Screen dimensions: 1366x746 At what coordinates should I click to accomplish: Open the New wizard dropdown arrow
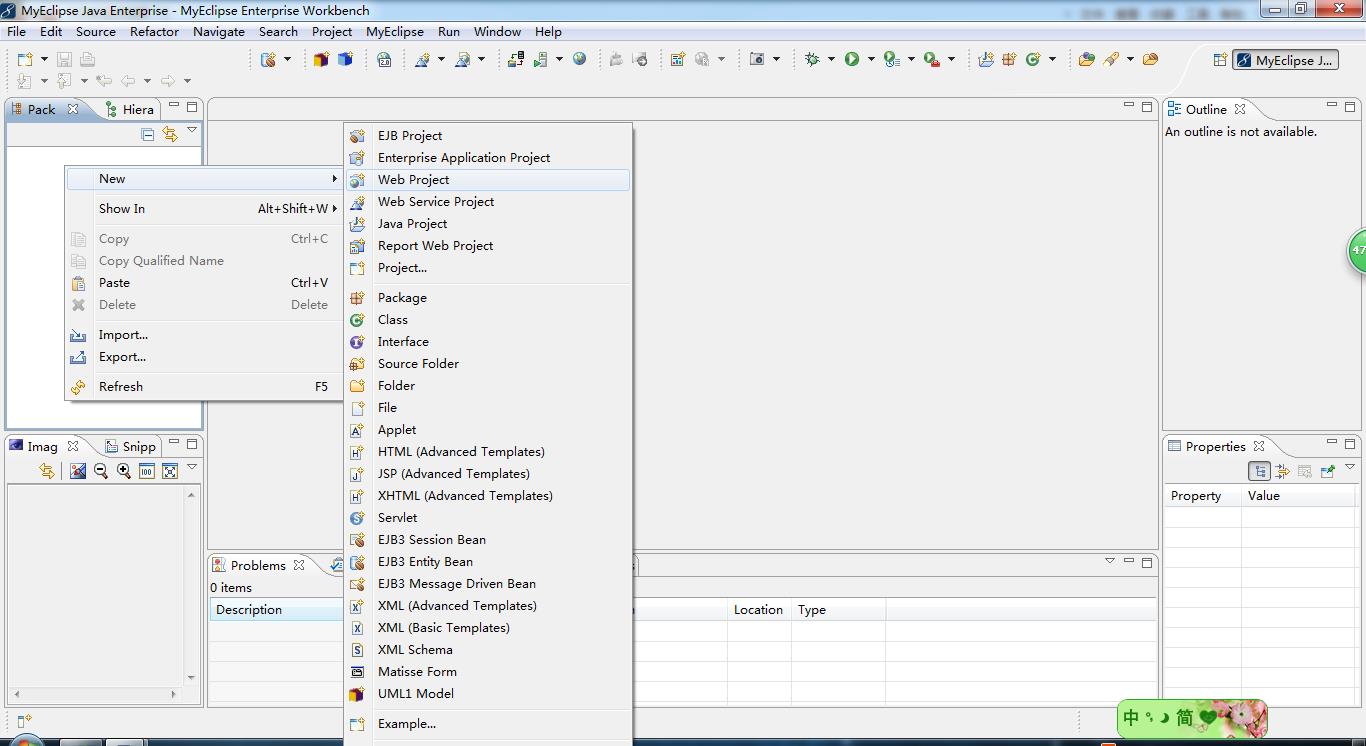pyautogui.click(x=44, y=60)
